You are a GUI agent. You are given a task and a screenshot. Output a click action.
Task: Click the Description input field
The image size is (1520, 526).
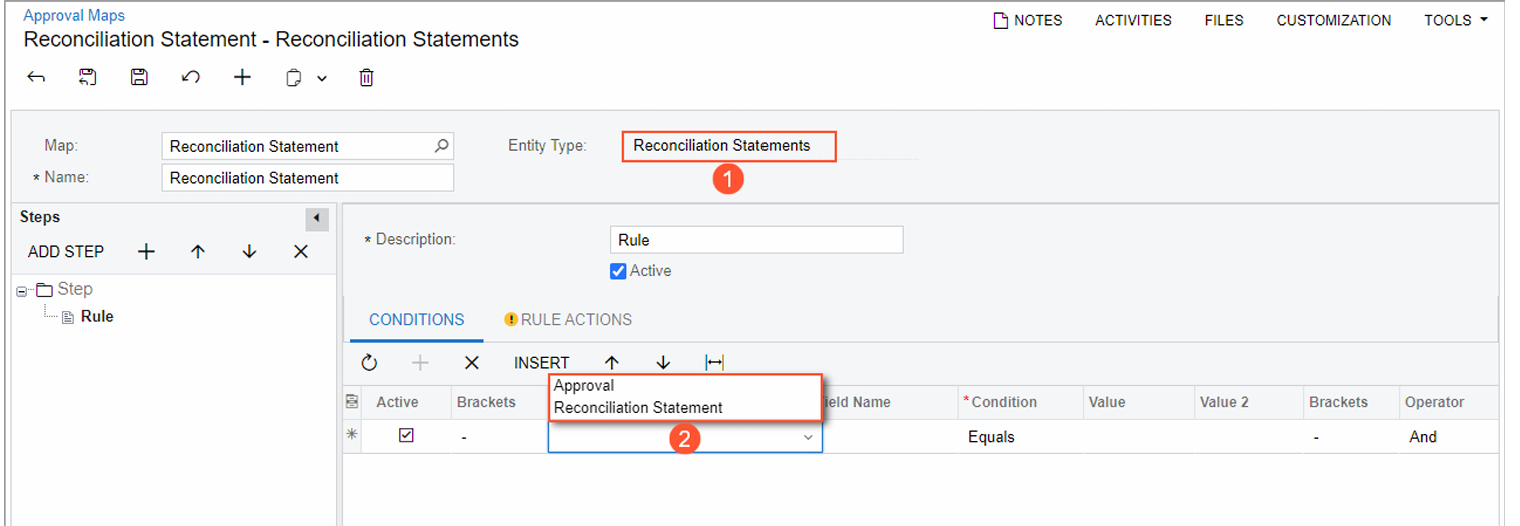pos(755,240)
